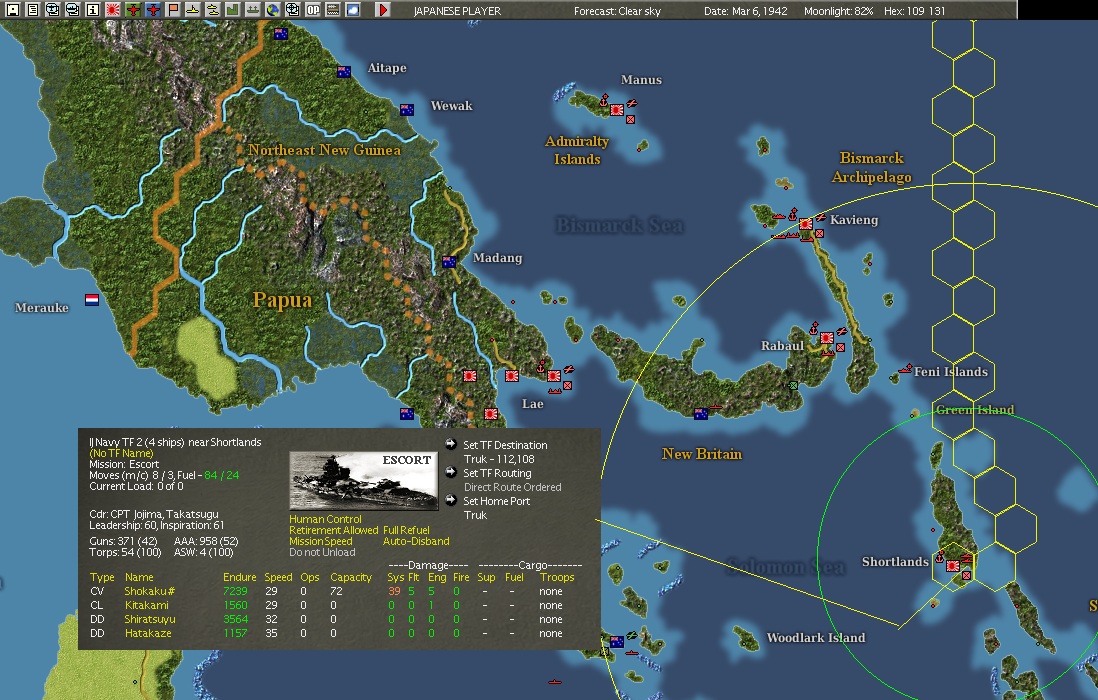The height and width of the screenshot is (700, 1098).
Task: Click the green ground units icon
Action: click(x=253, y=10)
